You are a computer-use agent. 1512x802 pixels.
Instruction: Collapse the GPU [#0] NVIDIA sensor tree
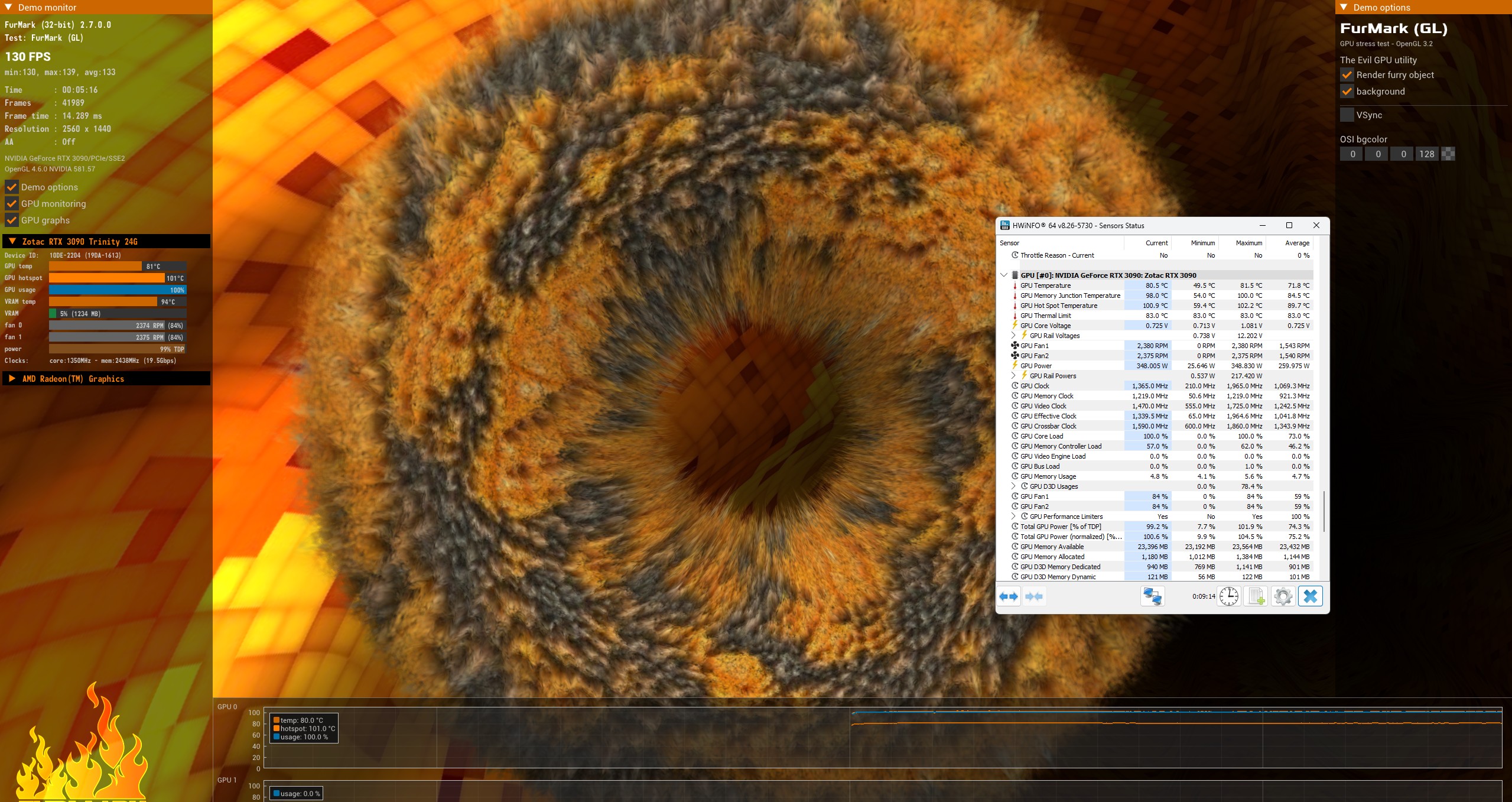(x=1004, y=275)
